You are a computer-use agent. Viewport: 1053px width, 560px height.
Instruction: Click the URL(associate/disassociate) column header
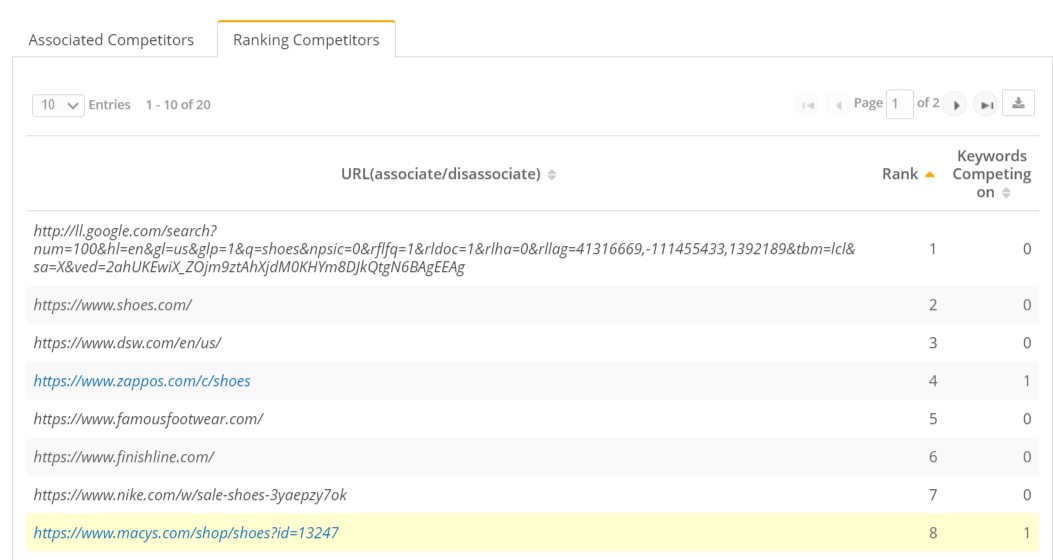441,174
